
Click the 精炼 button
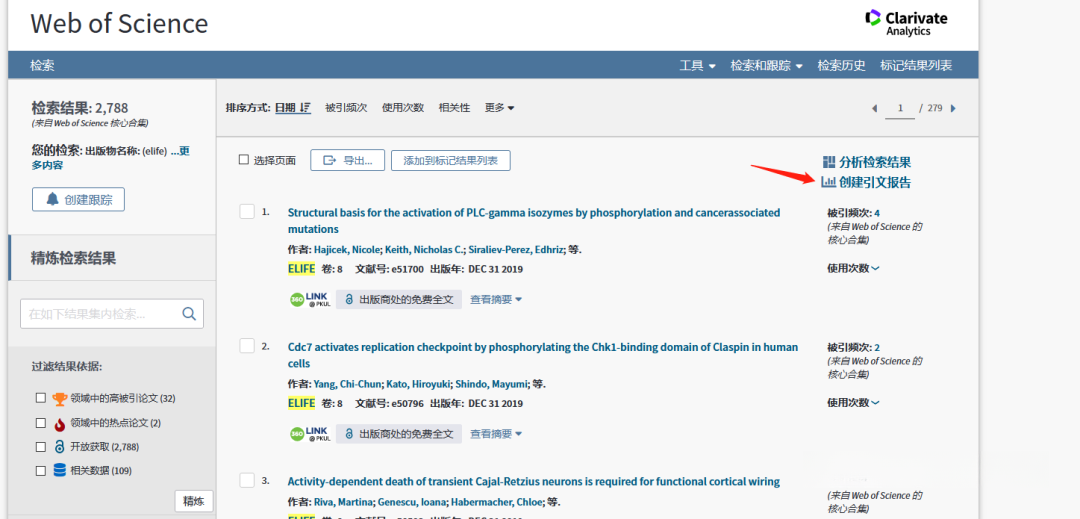tap(194, 501)
